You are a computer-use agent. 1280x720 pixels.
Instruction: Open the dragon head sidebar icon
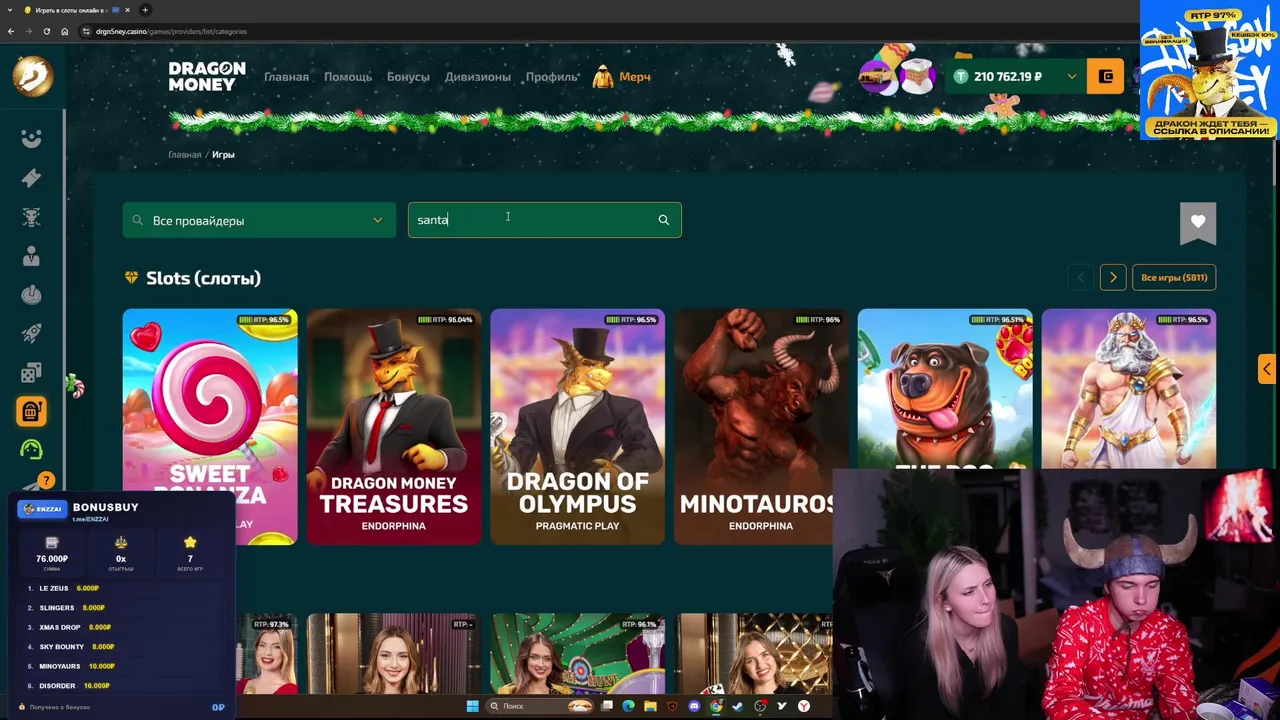click(31, 217)
